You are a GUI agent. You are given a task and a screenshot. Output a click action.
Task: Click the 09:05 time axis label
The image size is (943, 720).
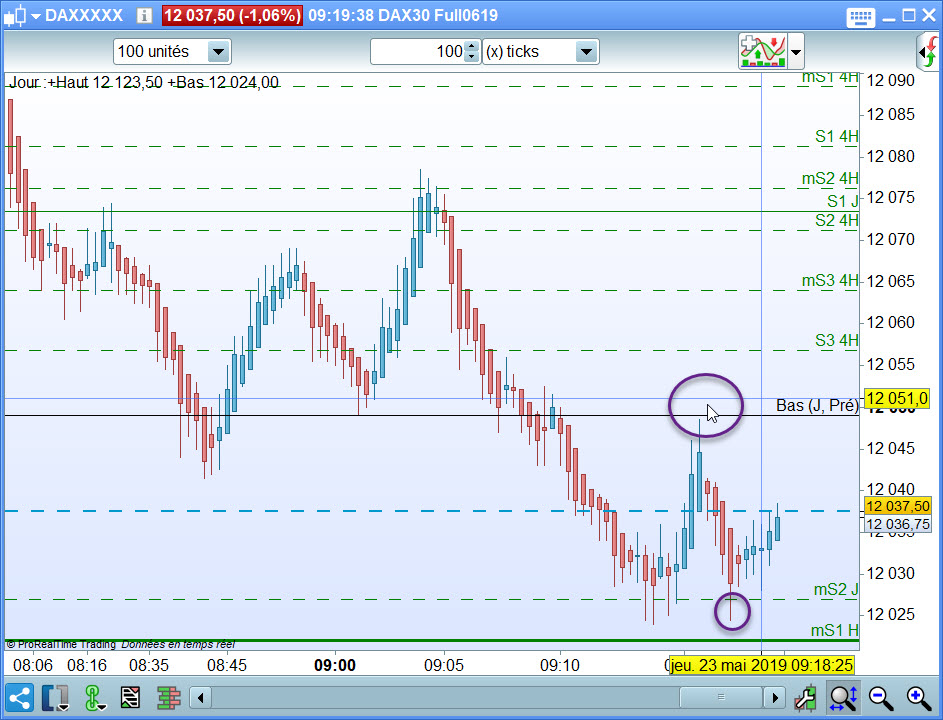coord(444,665)
